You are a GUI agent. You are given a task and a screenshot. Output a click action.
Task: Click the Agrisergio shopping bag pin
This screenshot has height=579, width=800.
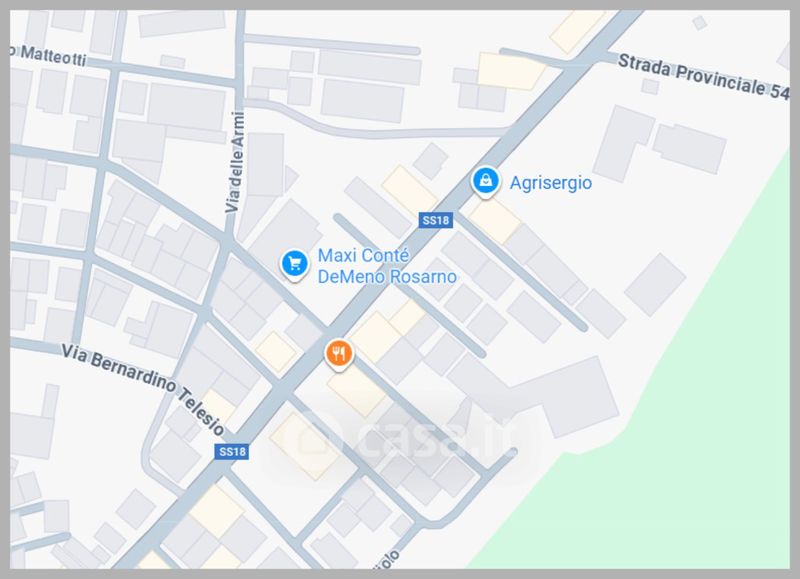coord(485,181)
